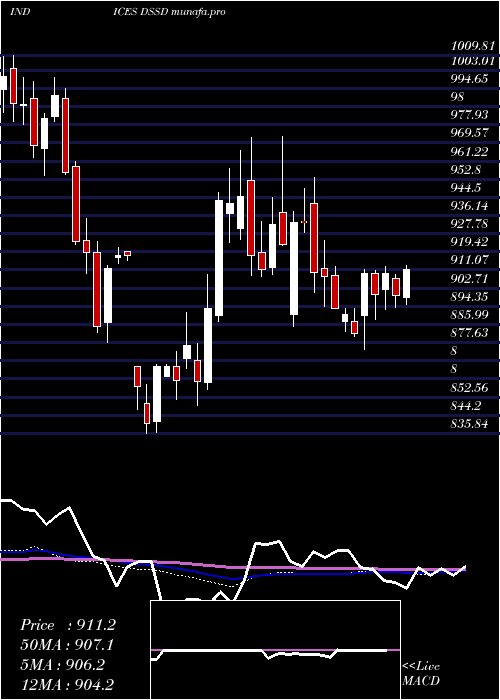Click the rightmost white candlestick
The height and width of the screenshot is (700, 500).
406,283
